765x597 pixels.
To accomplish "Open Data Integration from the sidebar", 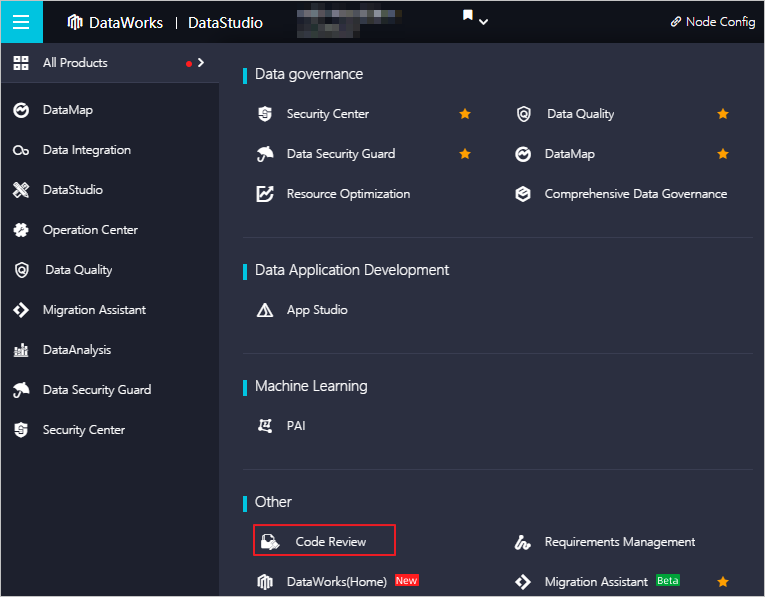I will 87,150.
